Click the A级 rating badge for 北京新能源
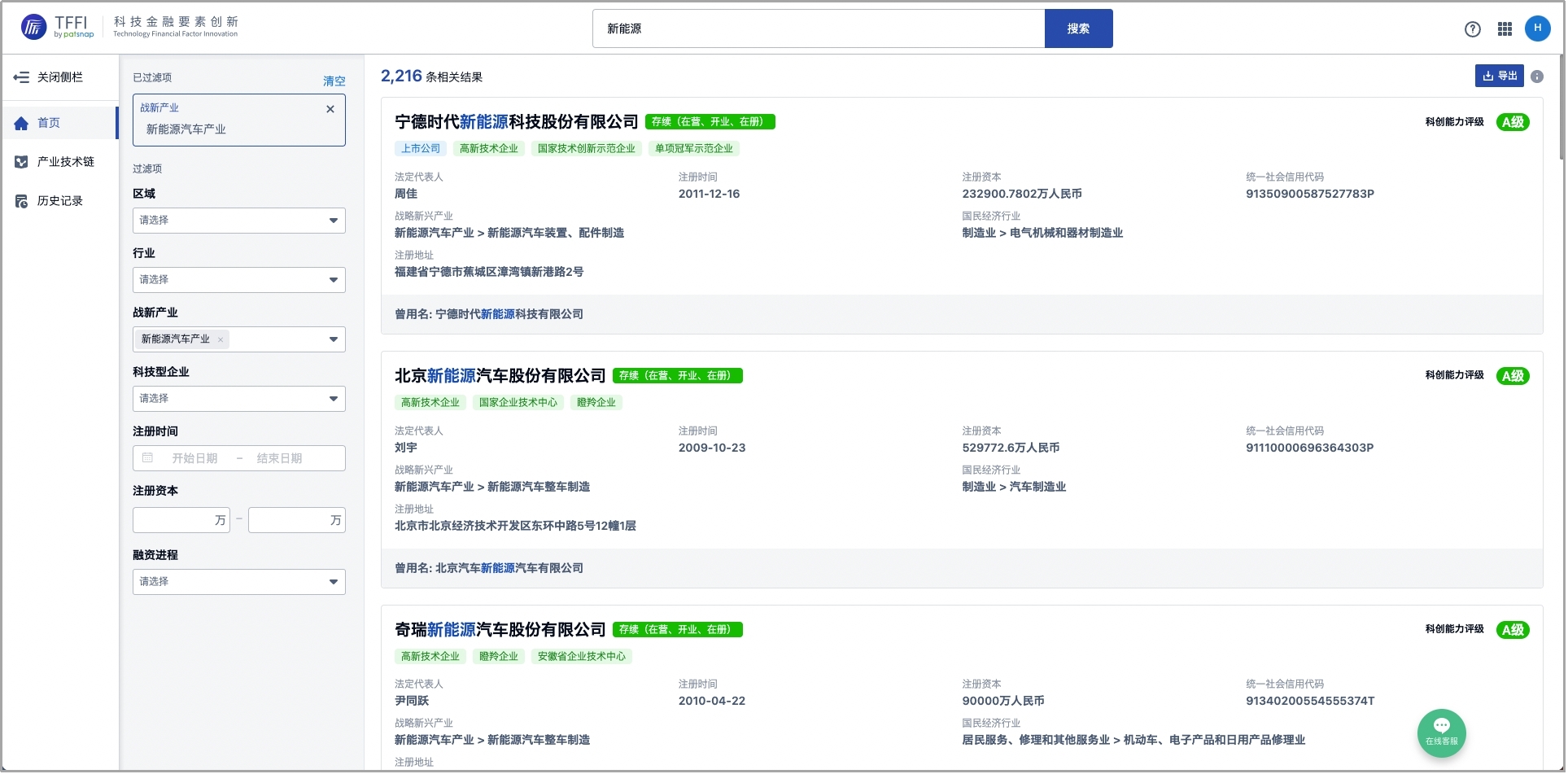The image size is (1568, 774). [1512, 376]
